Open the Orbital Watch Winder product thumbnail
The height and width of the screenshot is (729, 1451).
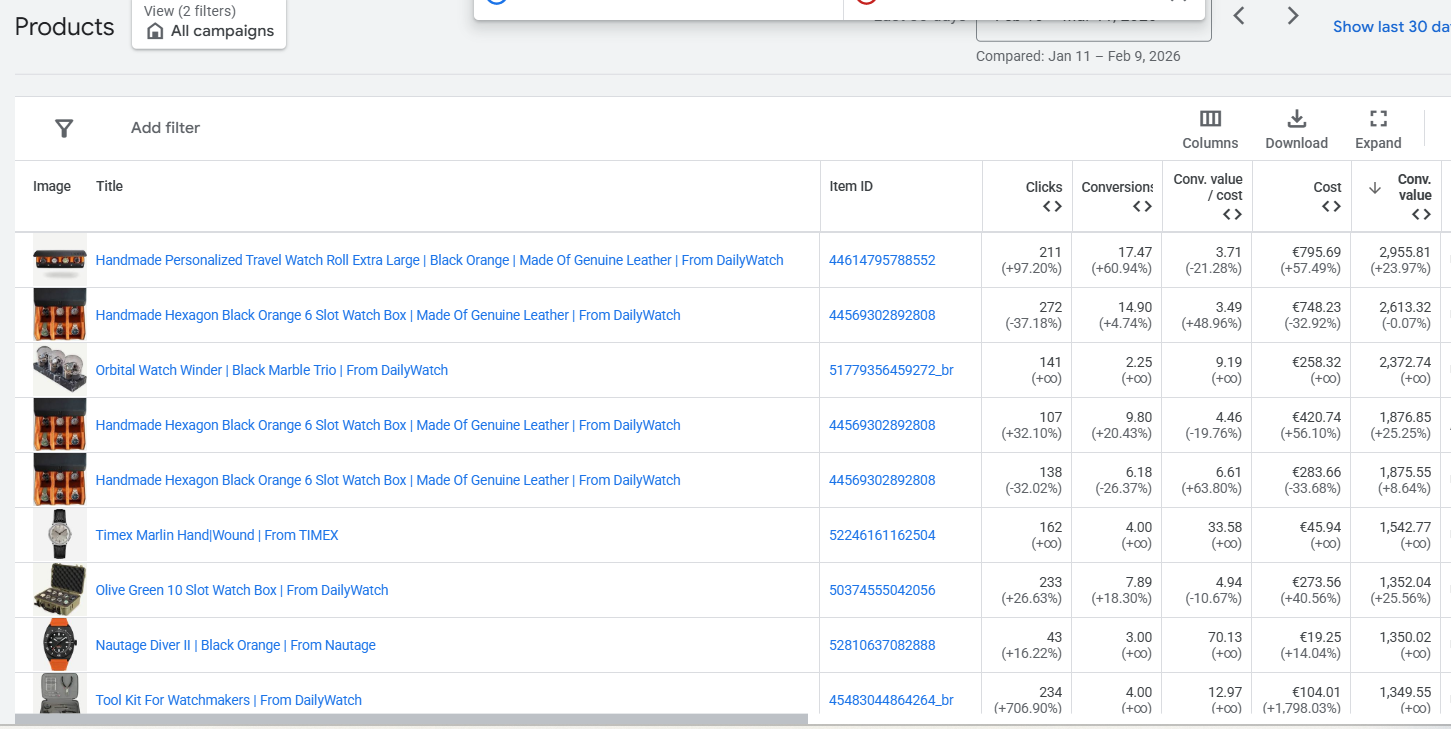60,370
